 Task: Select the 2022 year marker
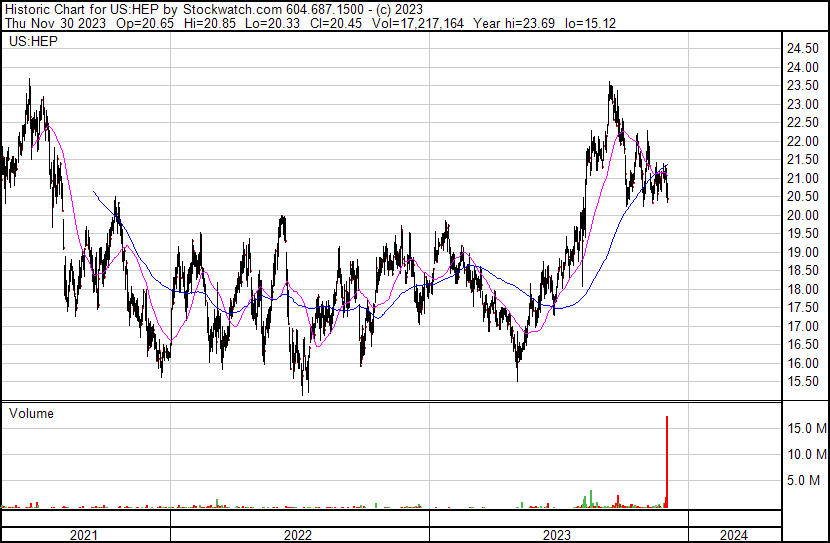[298, 535]
